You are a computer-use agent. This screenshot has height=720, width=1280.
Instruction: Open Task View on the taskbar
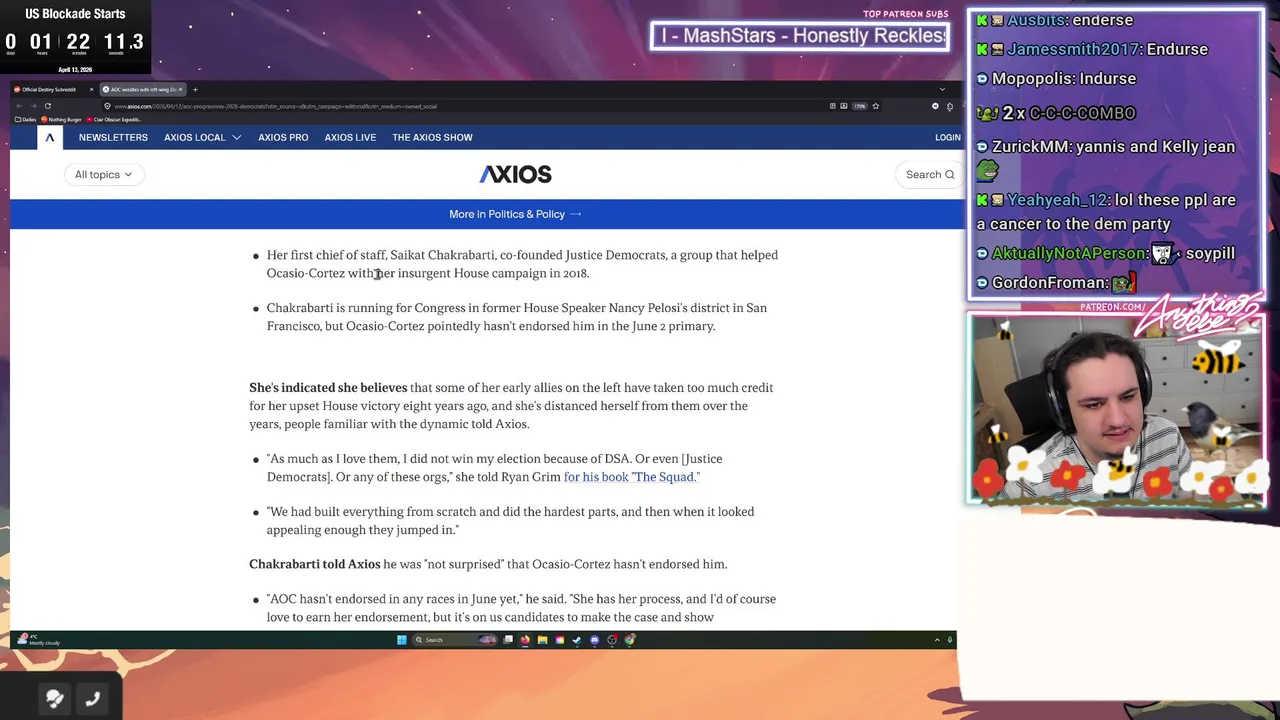click(x=508, y=640)
